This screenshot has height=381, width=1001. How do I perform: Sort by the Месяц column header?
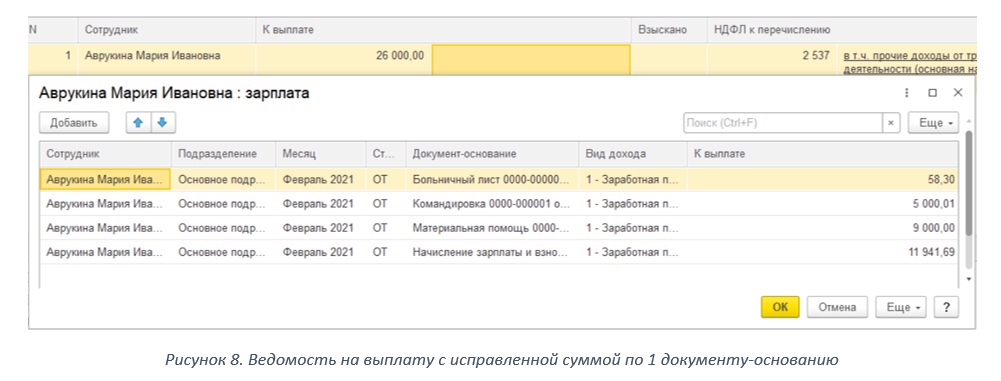pyautogui.click(x=321, y=154)
